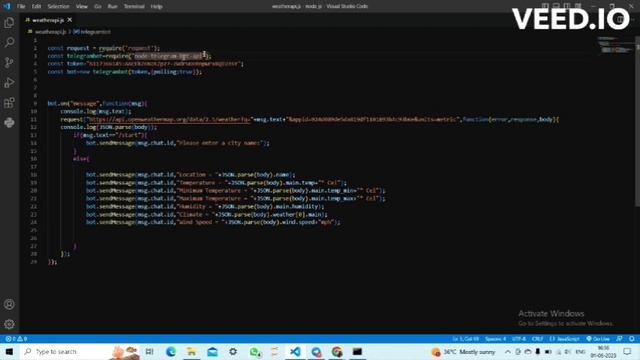The width and height of the screenshot is (640, 360).
Task: Open the taskbar clock and date
Action: tap(603, 351)
